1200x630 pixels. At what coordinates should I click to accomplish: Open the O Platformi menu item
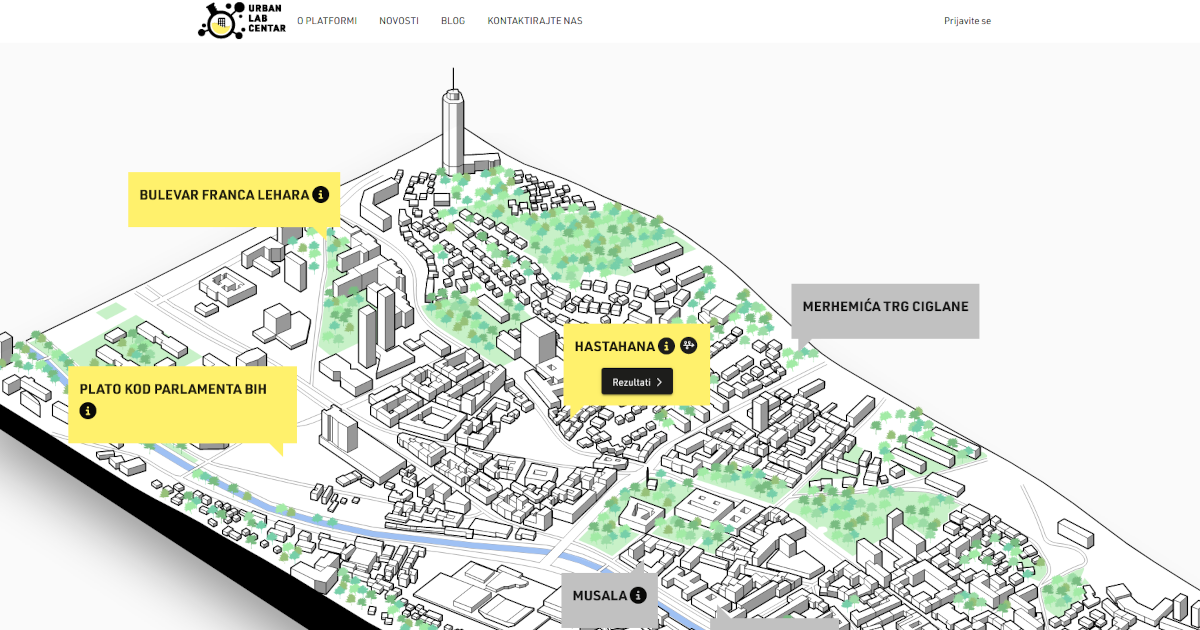[x=326, y=21]
